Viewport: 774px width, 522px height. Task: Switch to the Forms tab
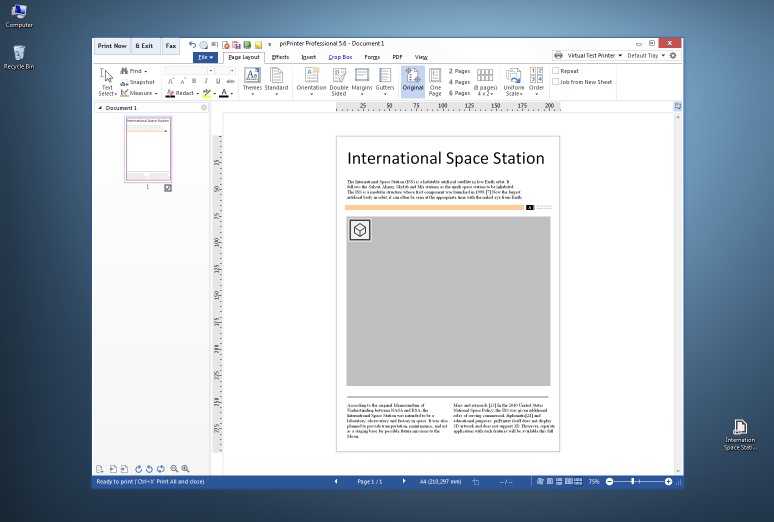372,57
